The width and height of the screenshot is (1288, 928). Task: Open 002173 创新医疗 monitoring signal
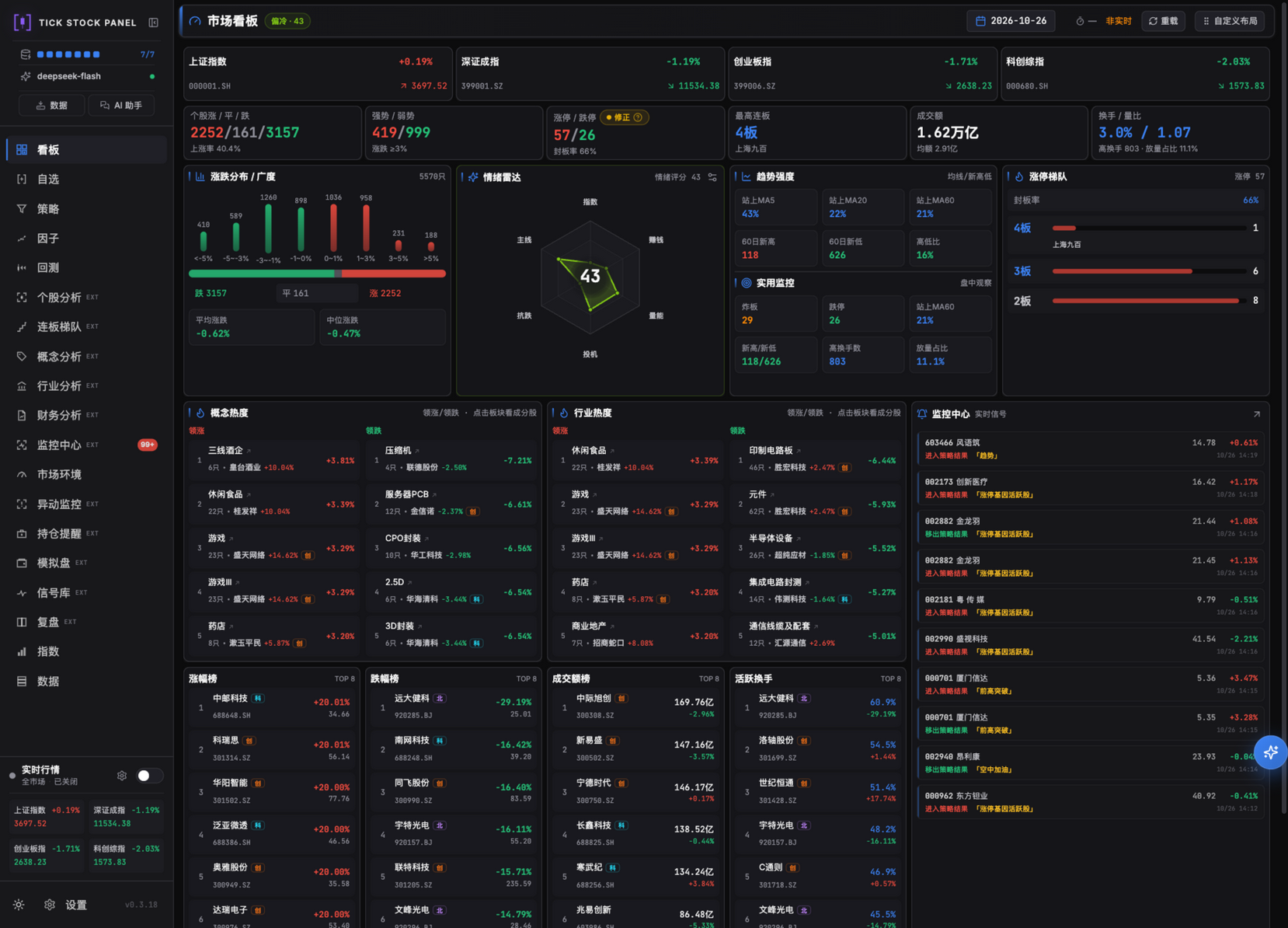coord(1090,488)
